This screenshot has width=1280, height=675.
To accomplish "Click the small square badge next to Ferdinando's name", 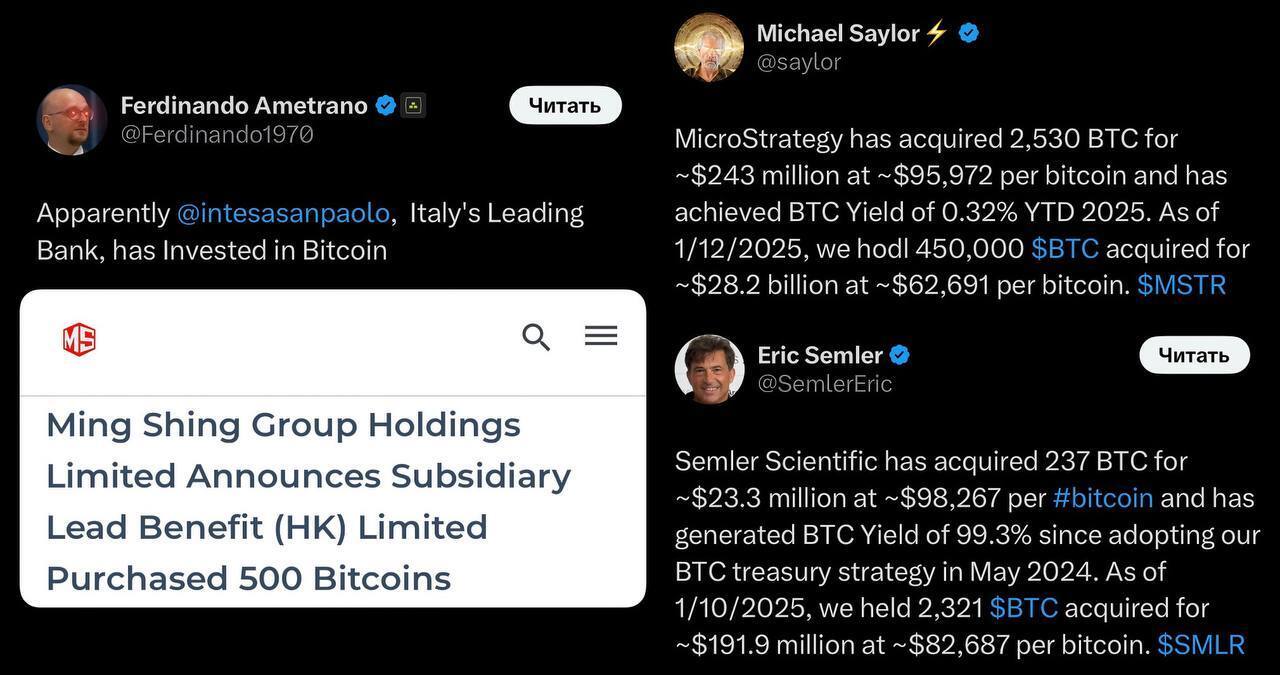I will coord(414,104).
